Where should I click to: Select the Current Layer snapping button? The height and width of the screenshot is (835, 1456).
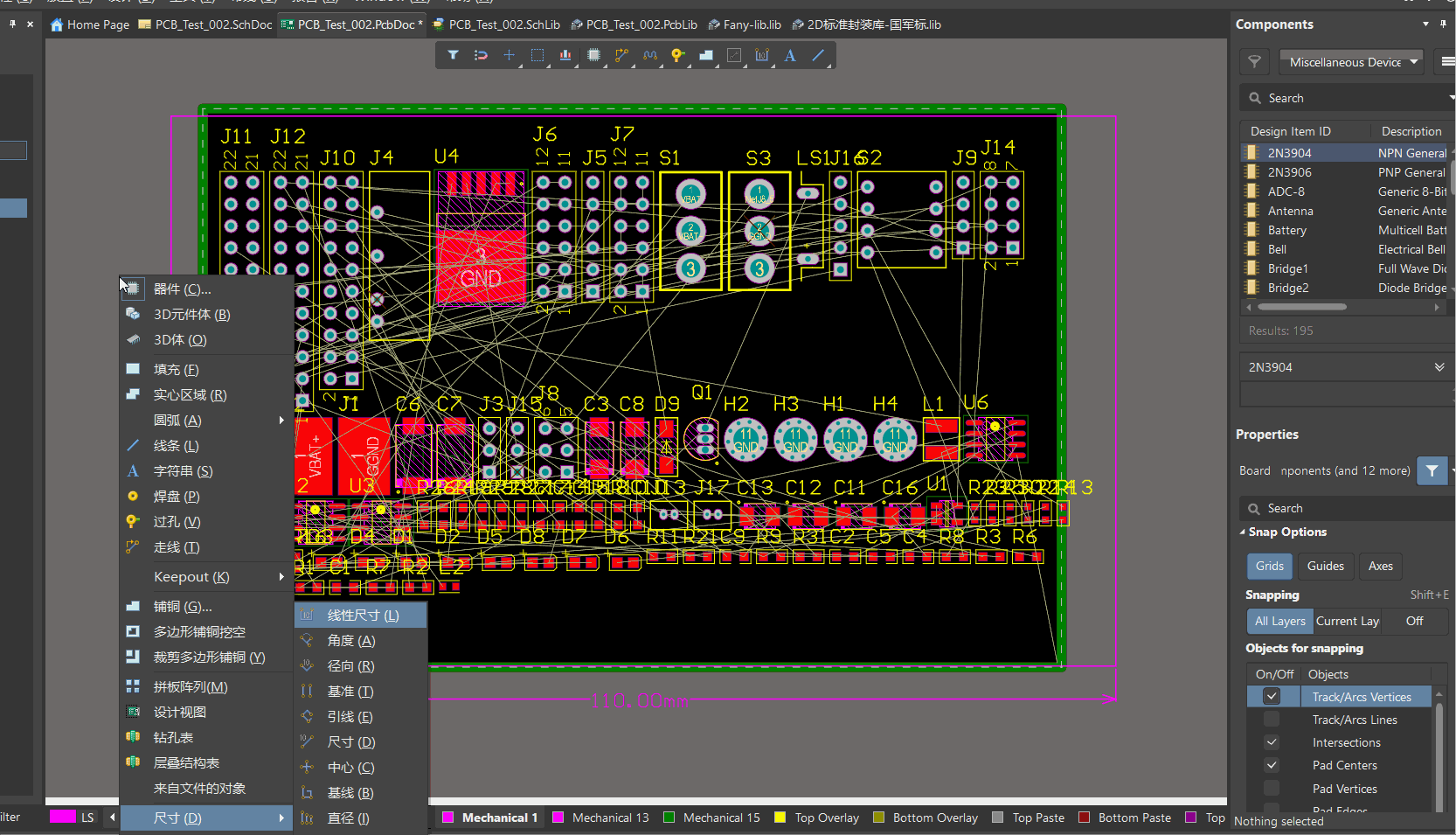1347,621
